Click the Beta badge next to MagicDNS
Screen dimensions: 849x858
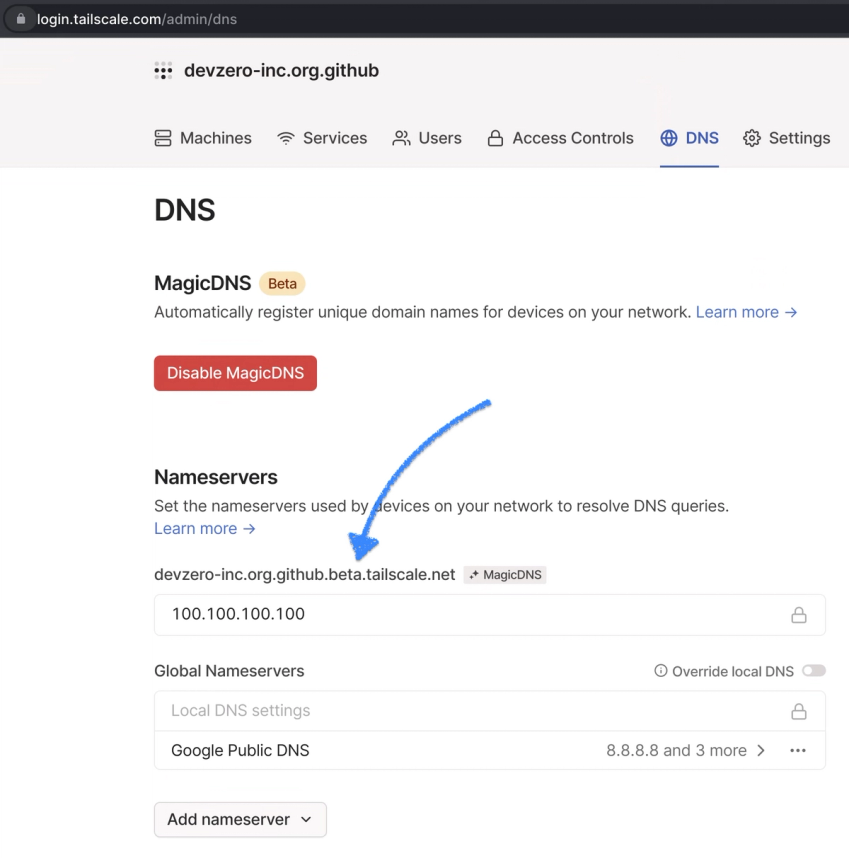pos(282,283)
